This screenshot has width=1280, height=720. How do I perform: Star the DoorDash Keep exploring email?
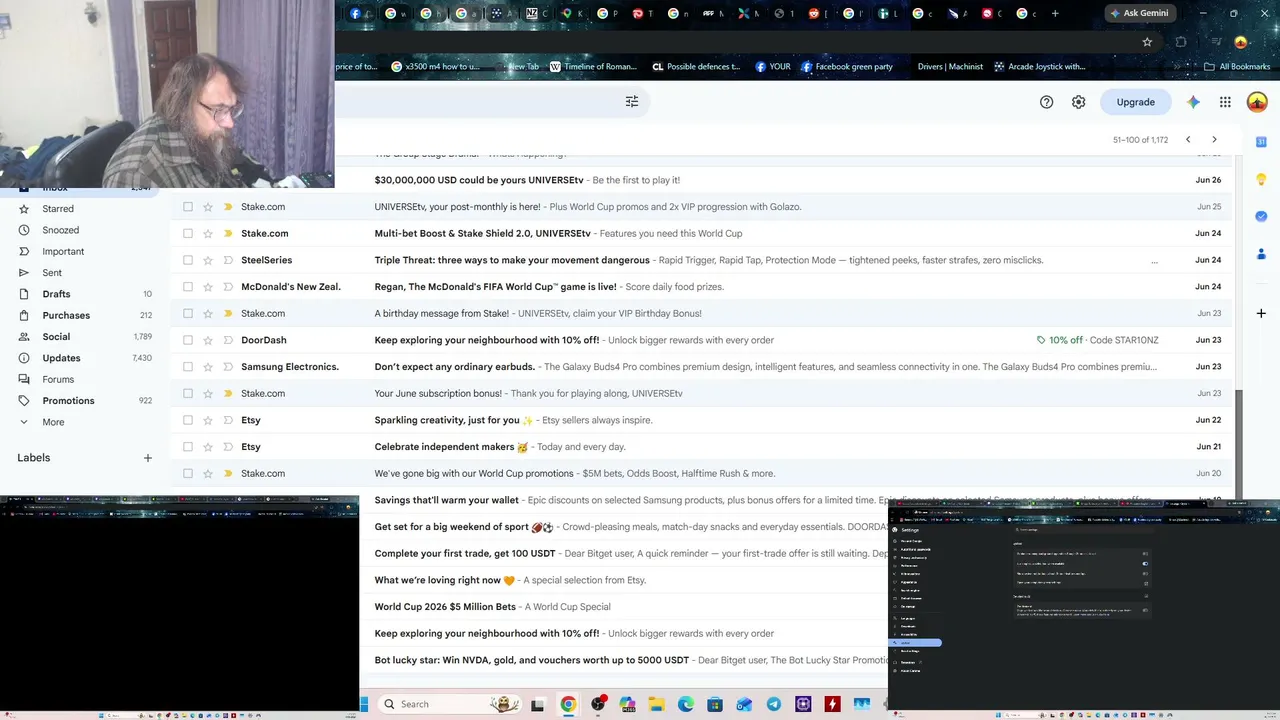pyautogui.click(x=208, y=340)
